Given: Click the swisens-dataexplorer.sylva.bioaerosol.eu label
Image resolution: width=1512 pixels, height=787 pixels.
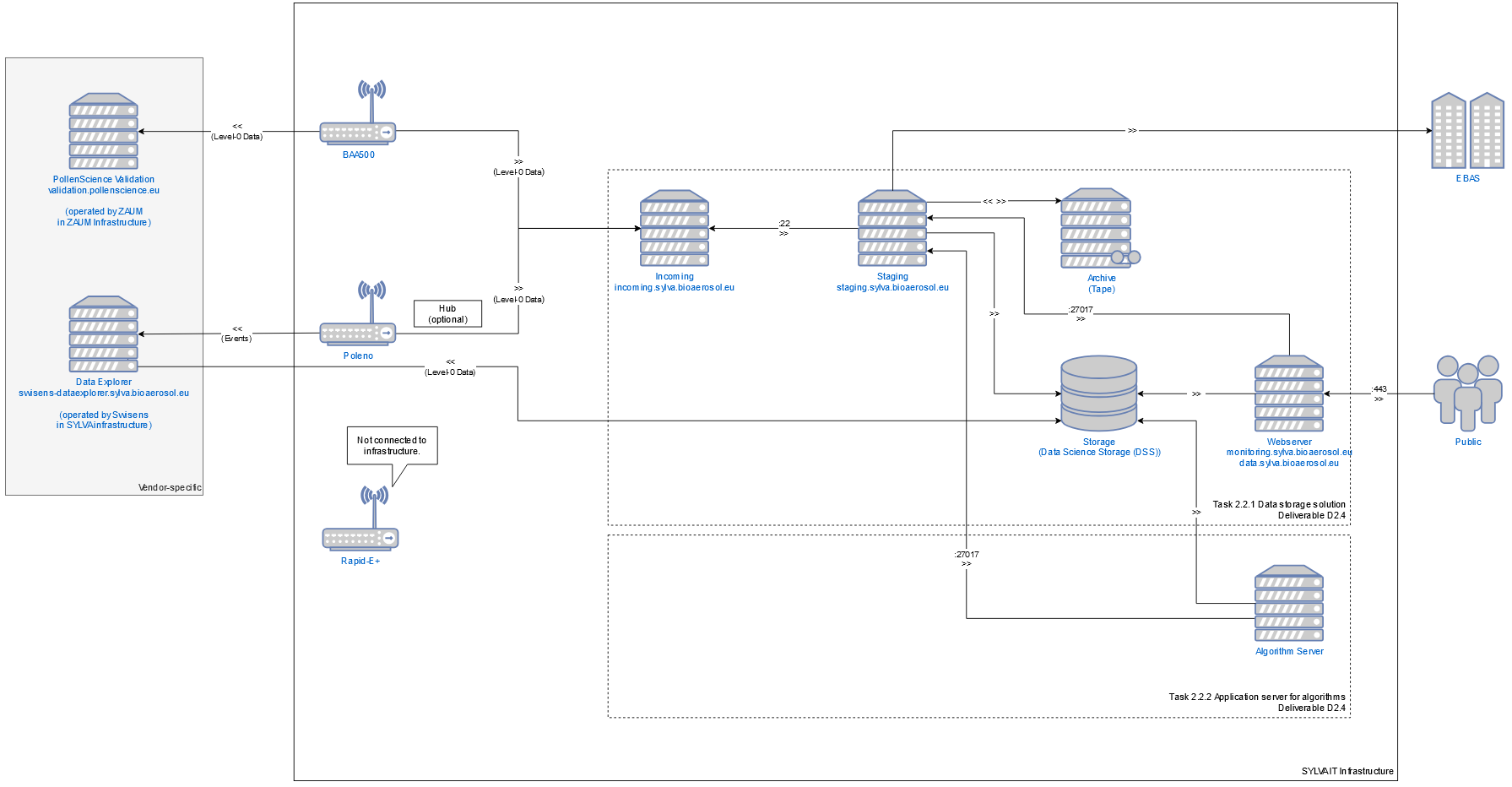Looking at the screenshot, I should point(104,393).
